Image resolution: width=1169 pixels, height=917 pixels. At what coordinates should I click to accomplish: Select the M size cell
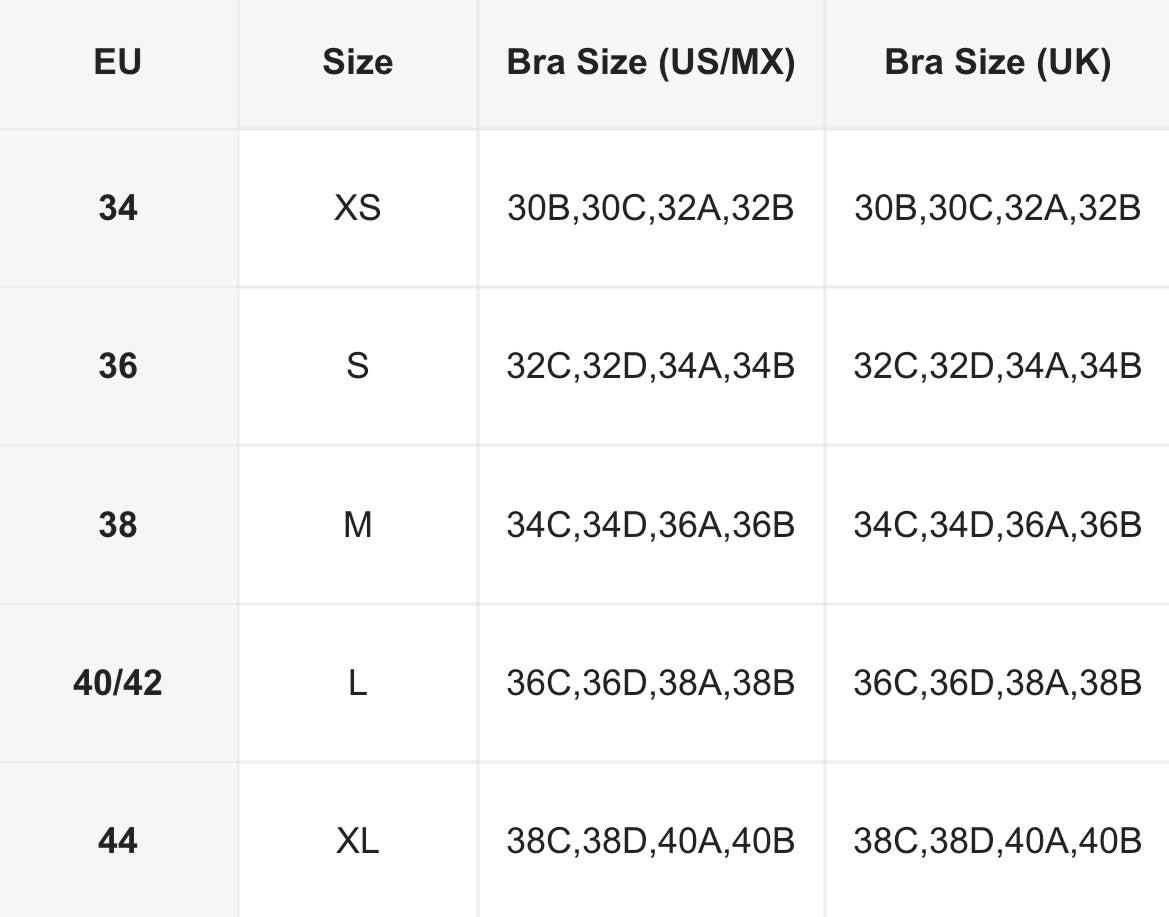[357, 524]
